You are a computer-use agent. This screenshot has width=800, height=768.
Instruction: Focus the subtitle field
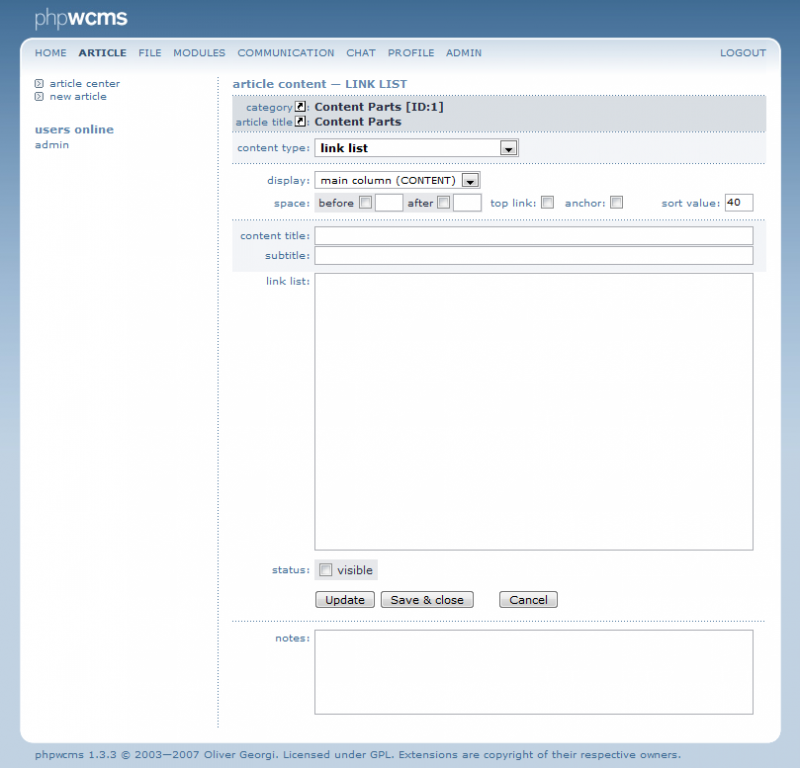pos(534,256)
